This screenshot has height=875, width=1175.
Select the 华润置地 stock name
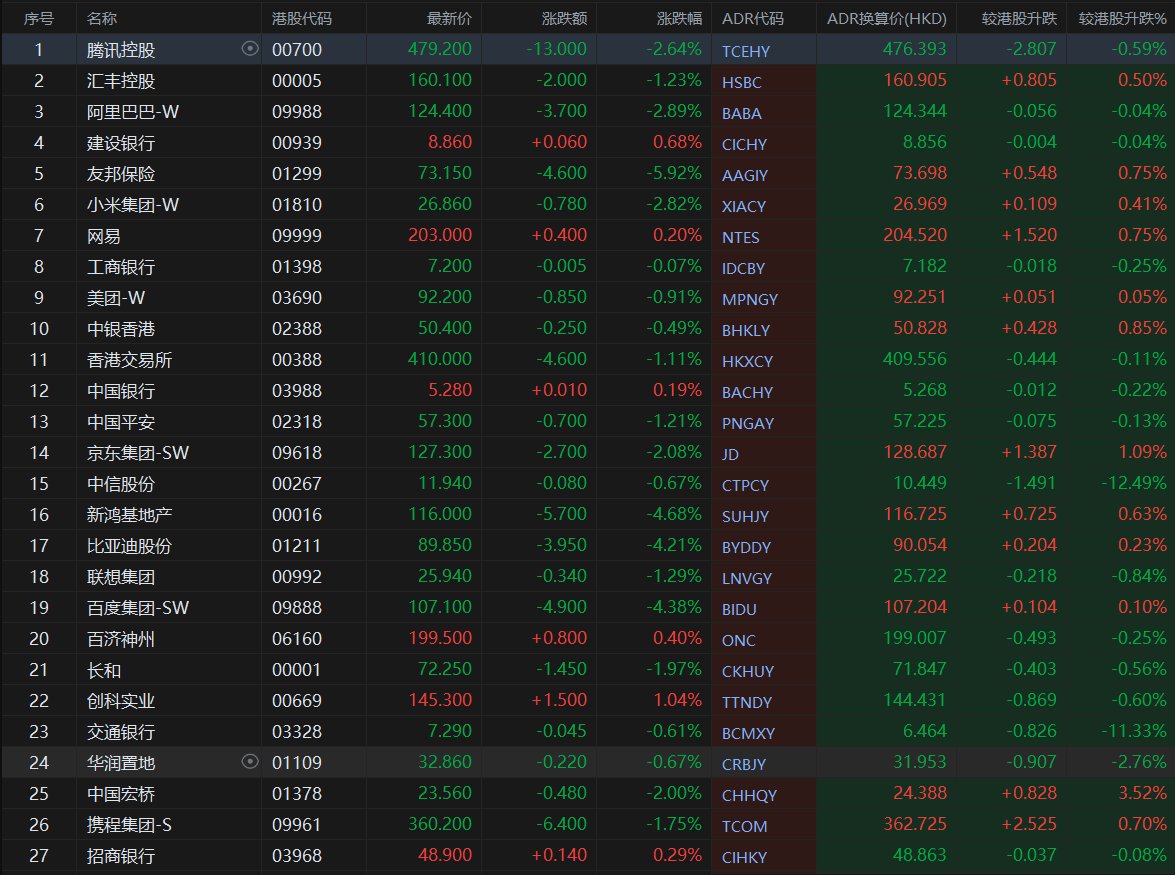pyautogui.click(x=121, y=763)
